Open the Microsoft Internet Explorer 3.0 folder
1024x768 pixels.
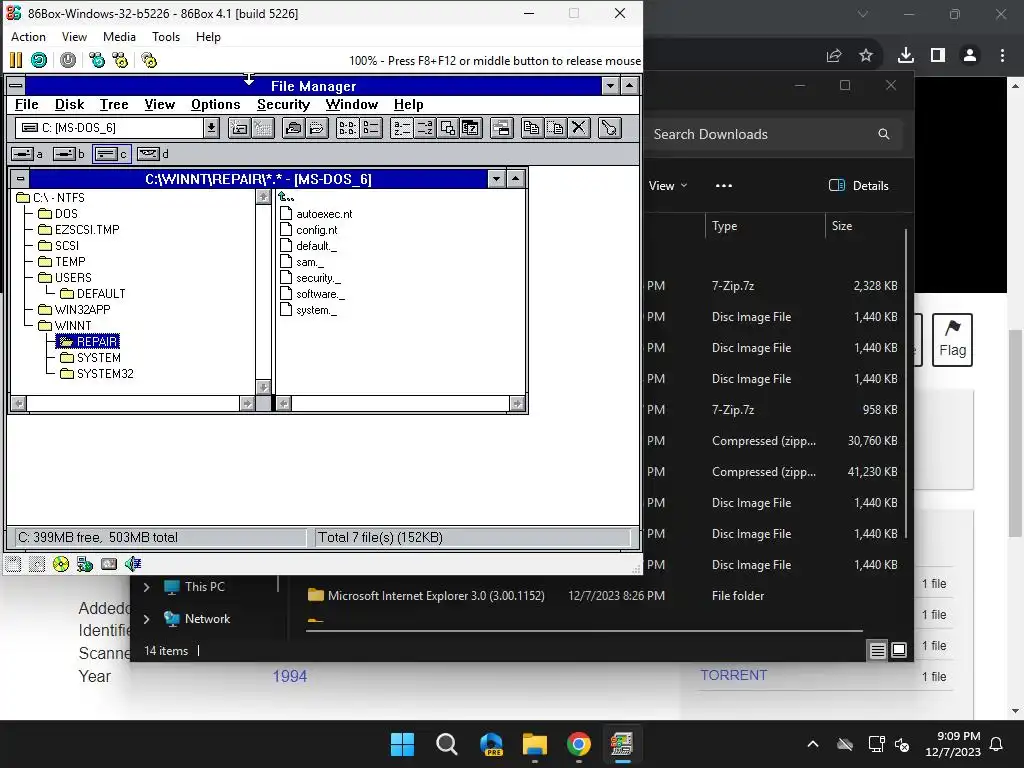(x=436, y=596)
